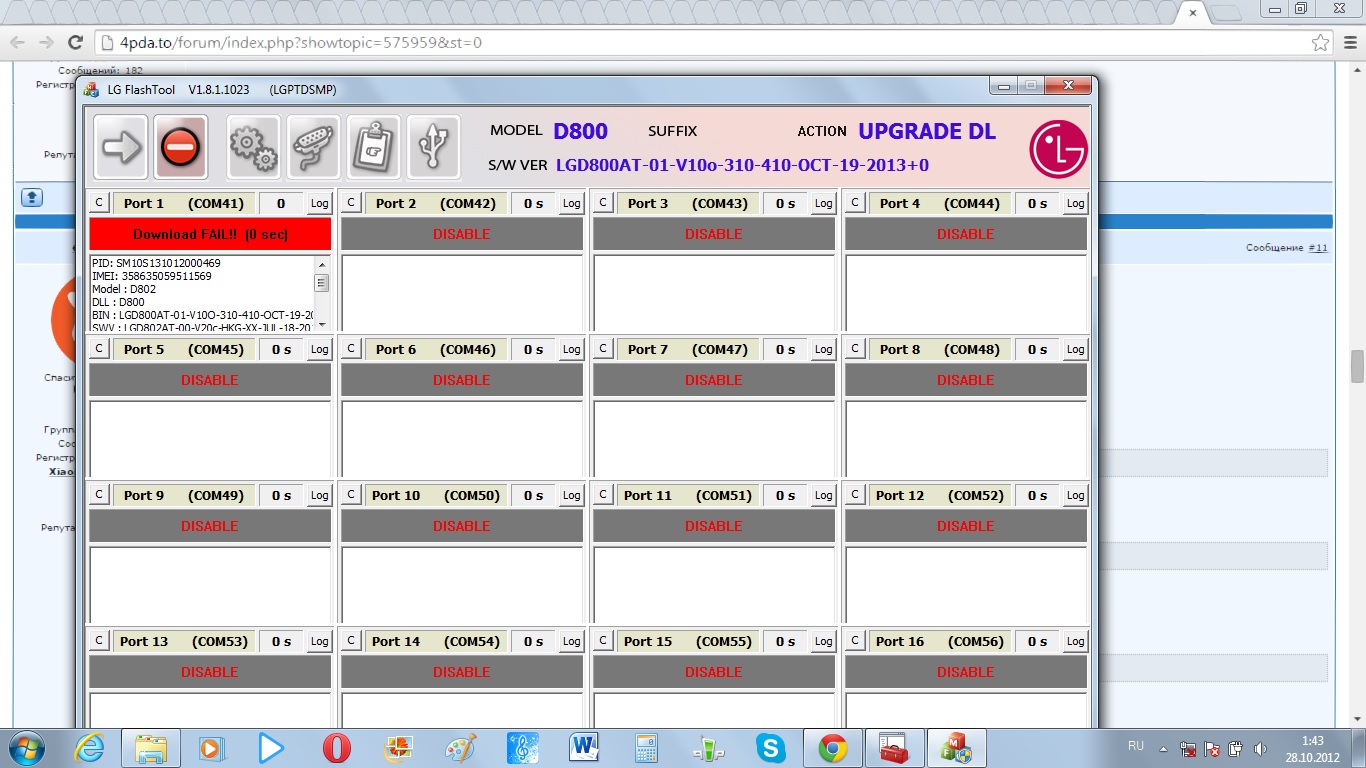Screen dimensions: 1366x768
Task: Open Microsoft Word from the taskbar
Action: point(584,748)
